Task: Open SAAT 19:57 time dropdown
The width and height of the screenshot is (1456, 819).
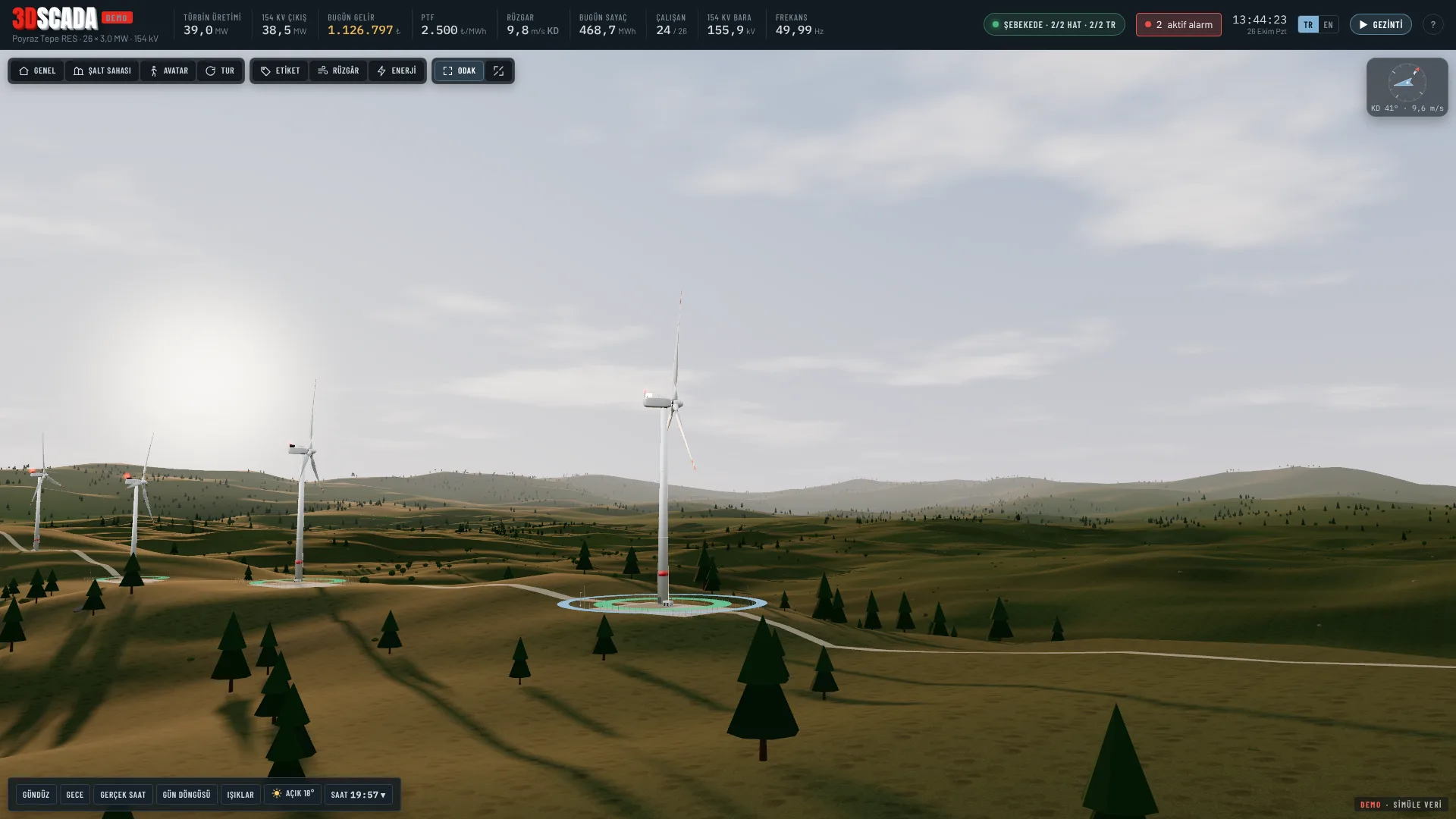Action: coord(359,794)
